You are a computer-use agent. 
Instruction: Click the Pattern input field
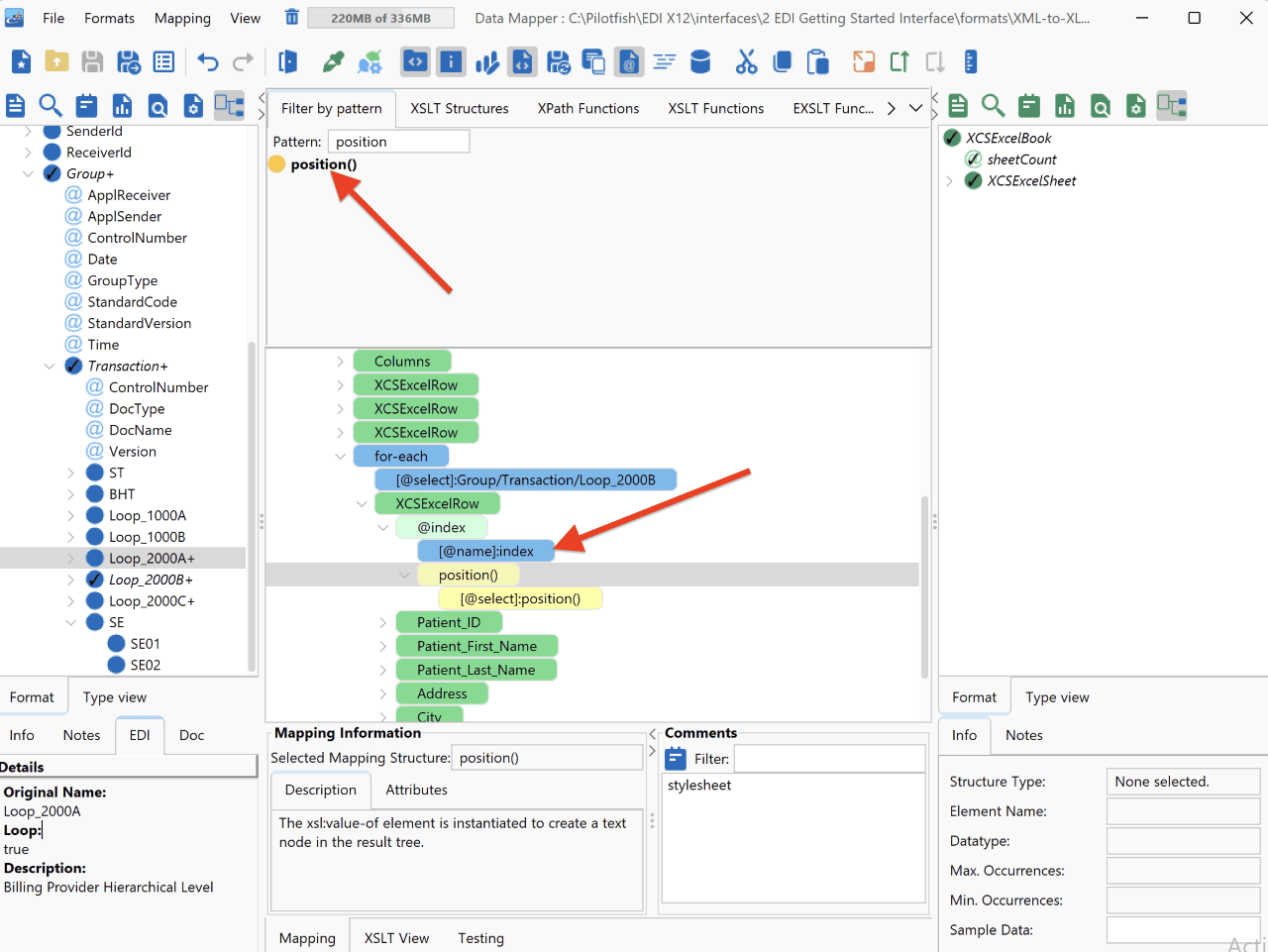point(398,142)
